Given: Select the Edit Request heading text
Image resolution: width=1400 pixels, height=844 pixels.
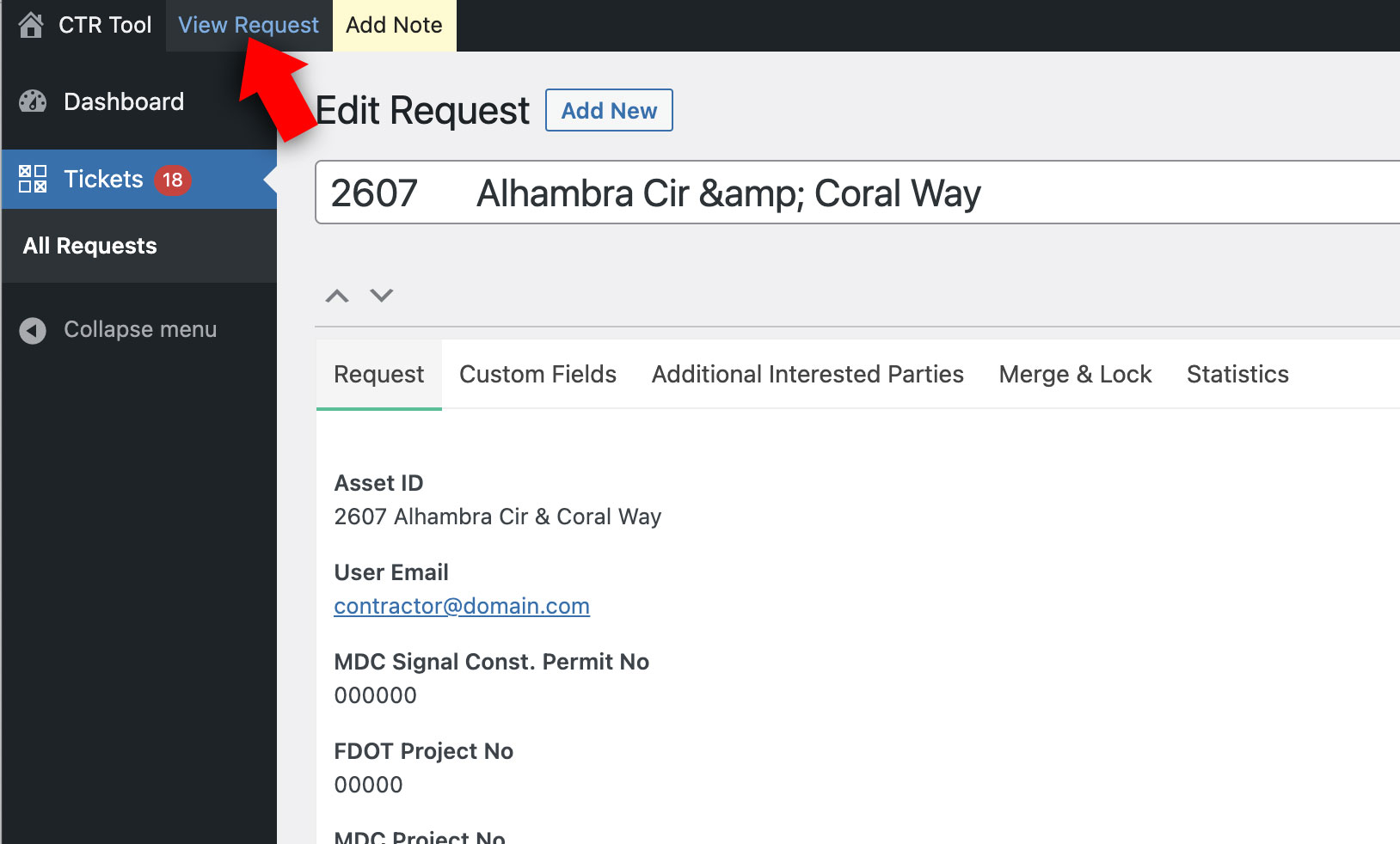Looking at the screenshot, I should tap(421, 110).
